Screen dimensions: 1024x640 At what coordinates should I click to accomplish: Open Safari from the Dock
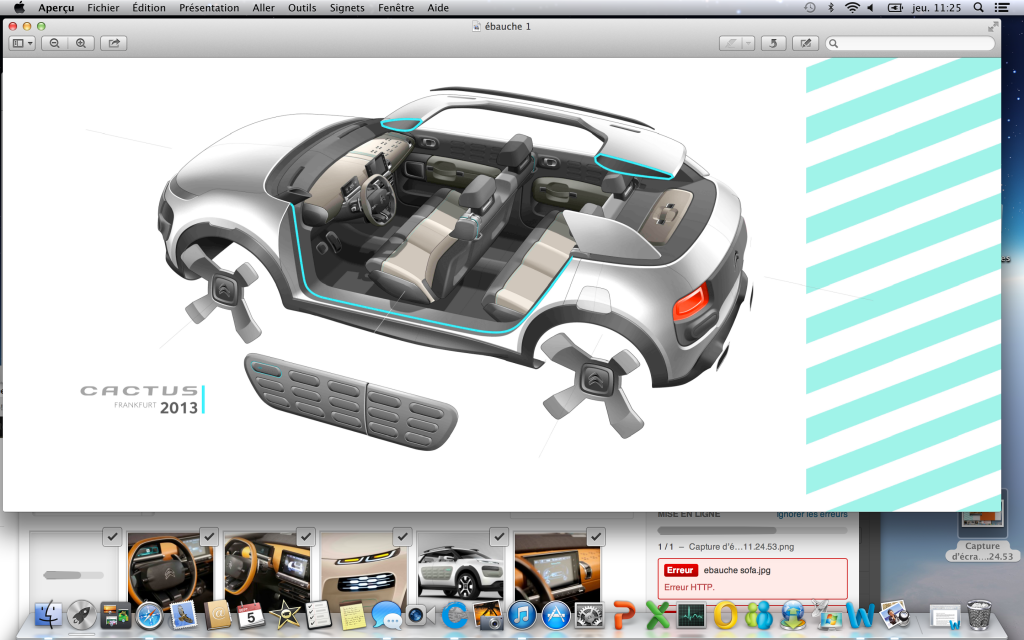[149, 614]
